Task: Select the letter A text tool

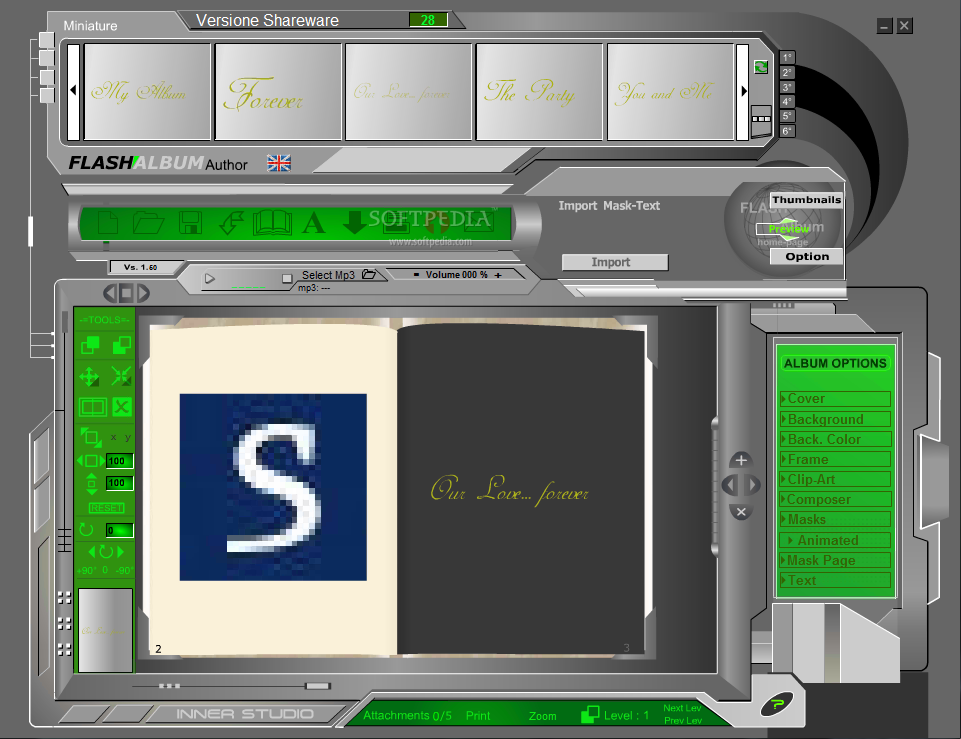Action: tap(314, 223)
